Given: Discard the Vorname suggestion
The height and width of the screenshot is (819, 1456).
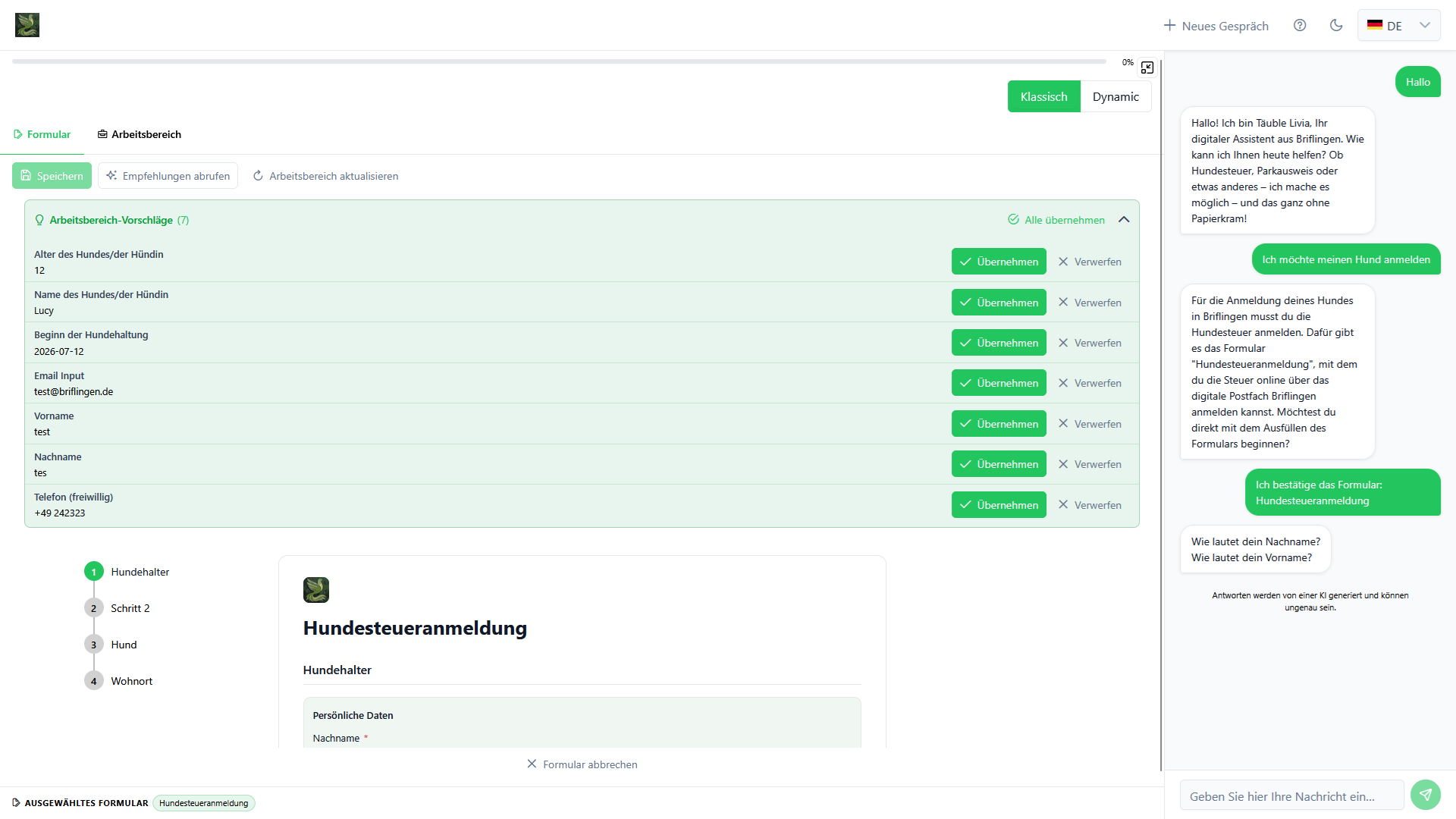Looking at the screenshot, I should coord(1090,424).
